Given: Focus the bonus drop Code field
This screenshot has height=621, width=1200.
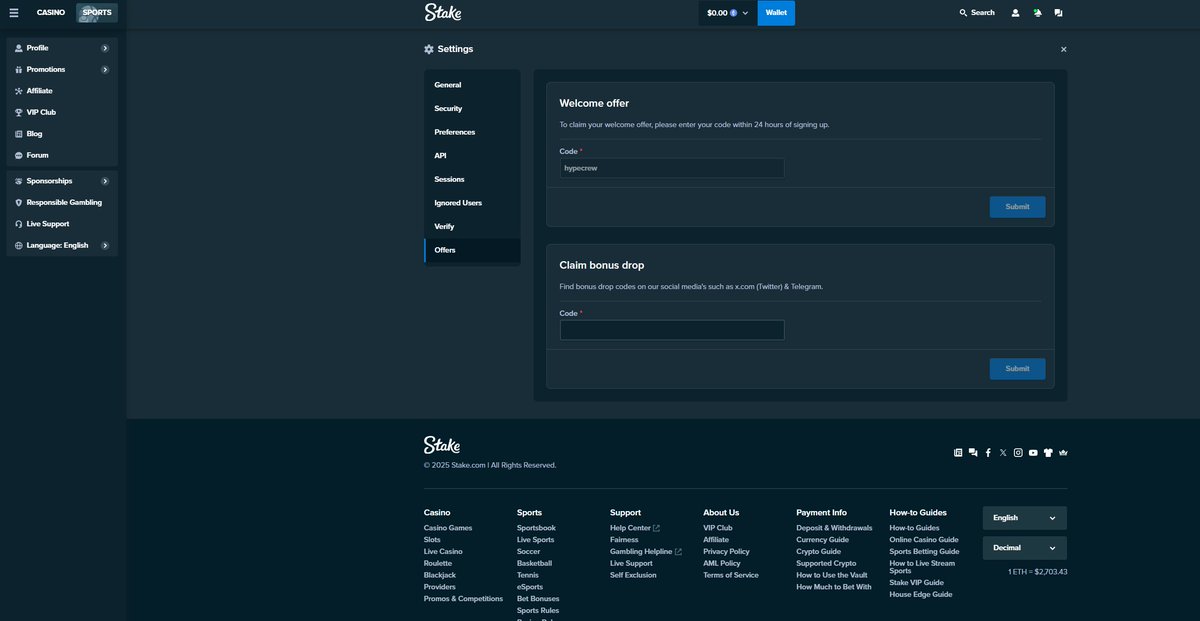Looking at the screenshot, I should coord(672,330).
